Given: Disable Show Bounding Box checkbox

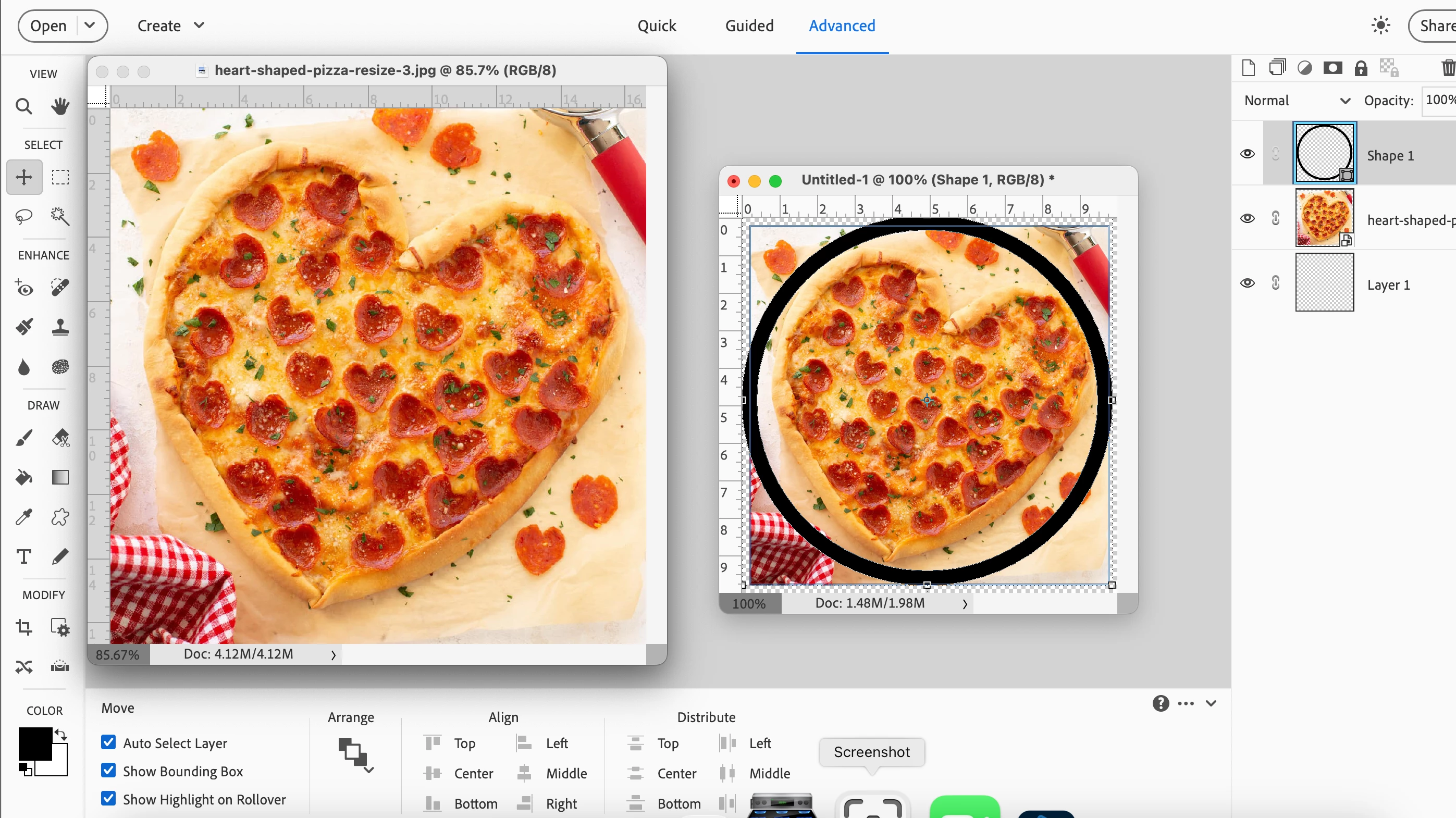Looking at the screenshot, I should coord(108,771).
